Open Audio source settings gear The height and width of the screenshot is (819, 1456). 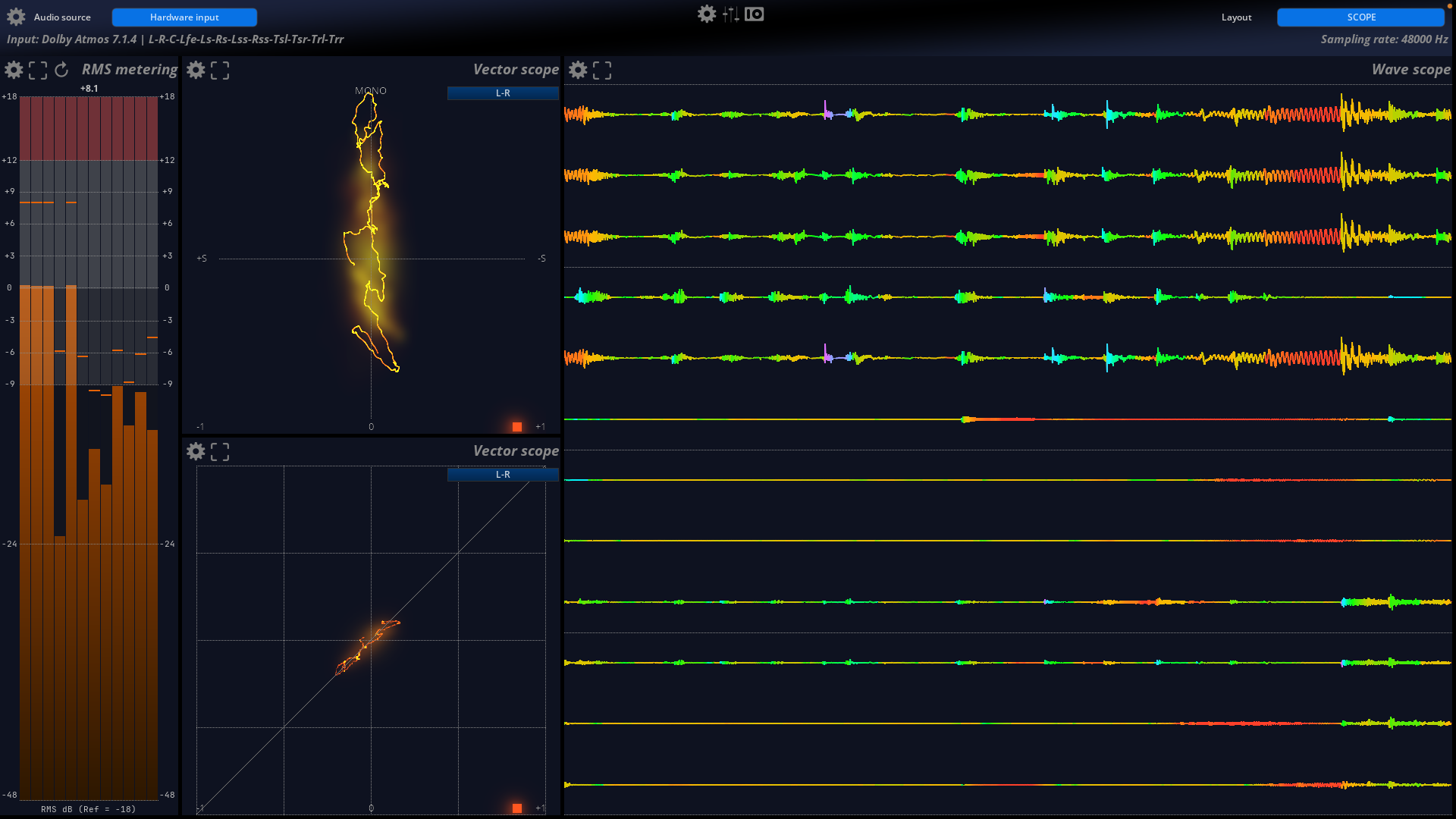[x=16, y=17]
